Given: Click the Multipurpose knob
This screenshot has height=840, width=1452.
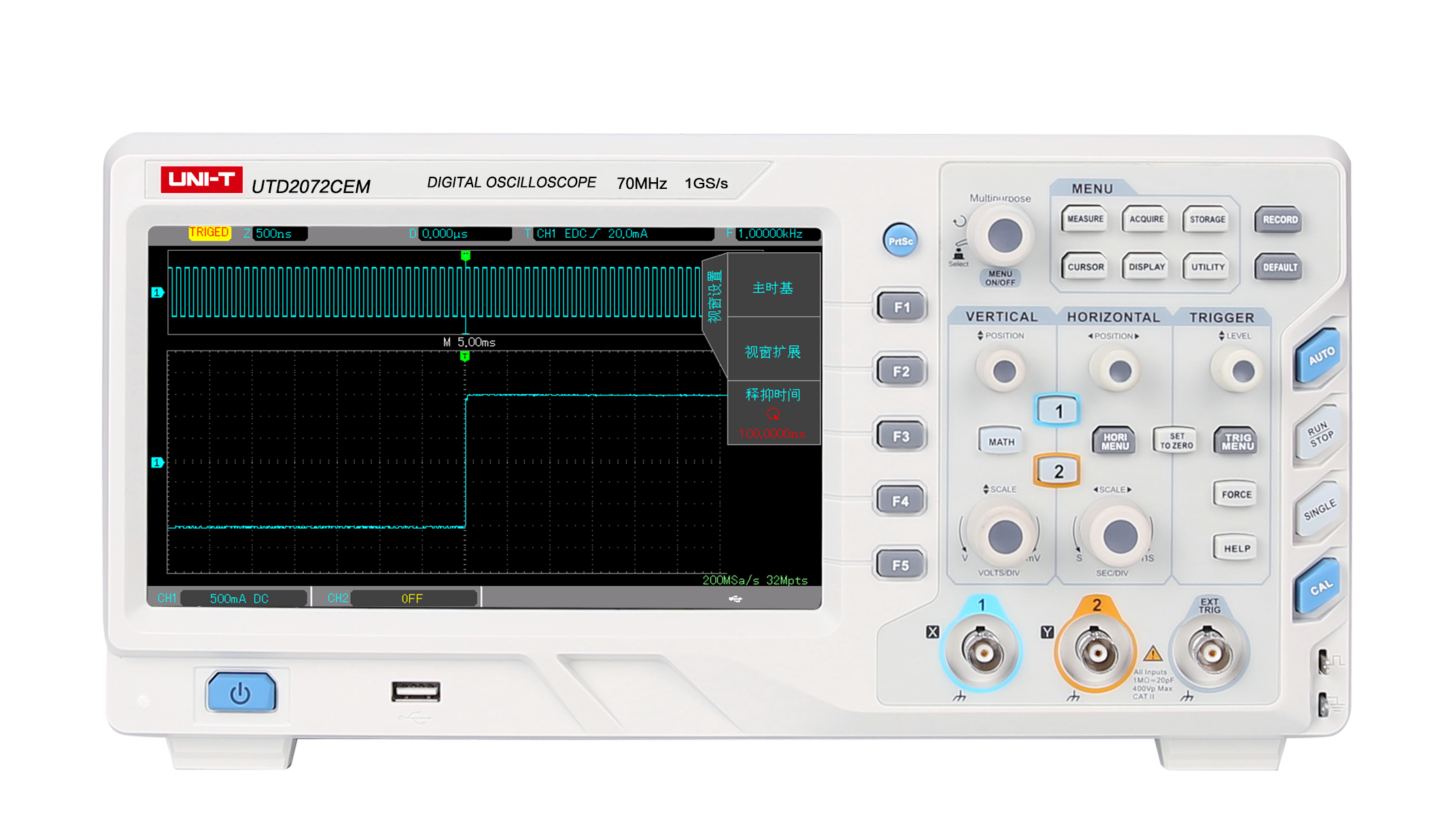Looking at the screenshot, I should click(x=1005, y=235).
